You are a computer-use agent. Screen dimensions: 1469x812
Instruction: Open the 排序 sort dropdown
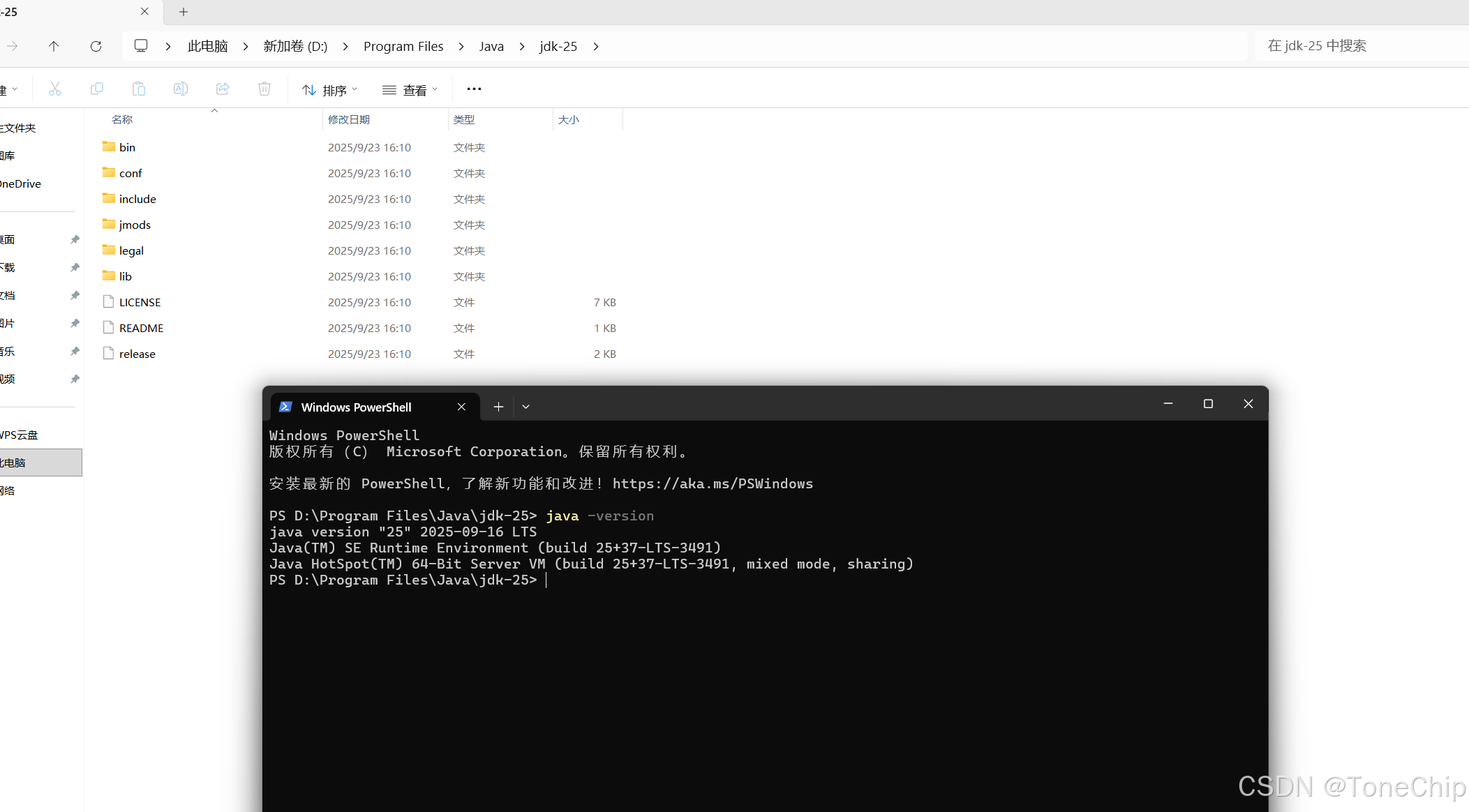click(330, 90)
